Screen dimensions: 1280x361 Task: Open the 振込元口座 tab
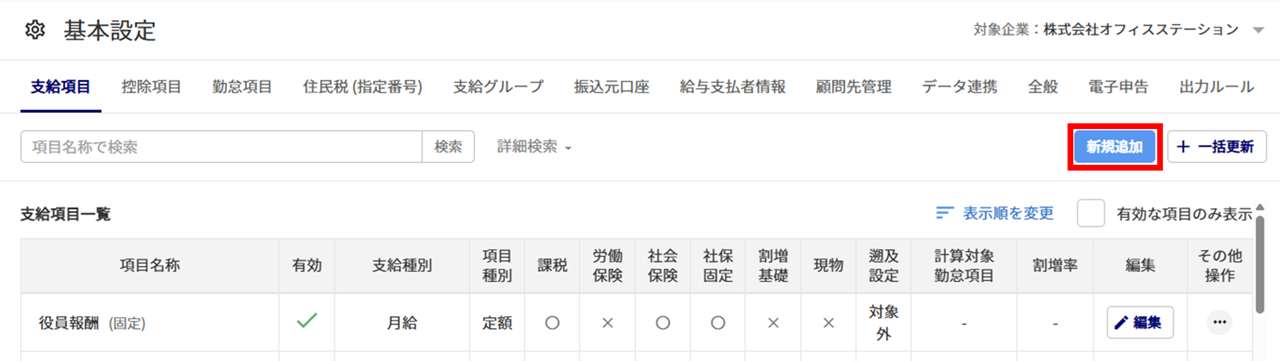click(611, 87)
